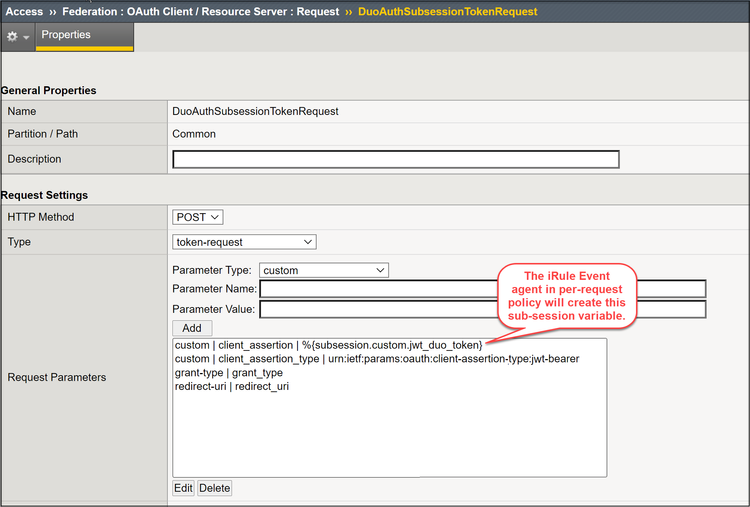
Task: Click empty area in Request Parameters list
Action: click(x=389, y=435)
